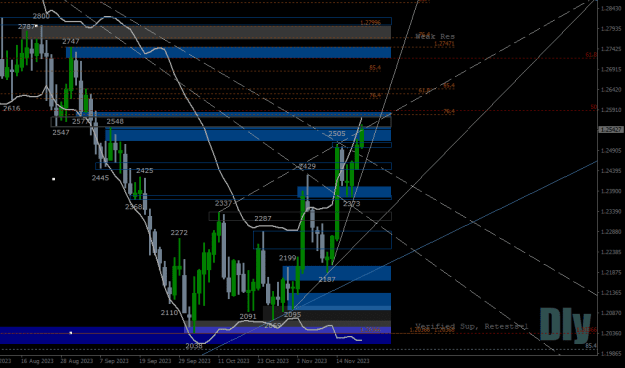This screenshot has height=368, width=625.
Task: Click the 2095 low label
Action: (293, 315)
